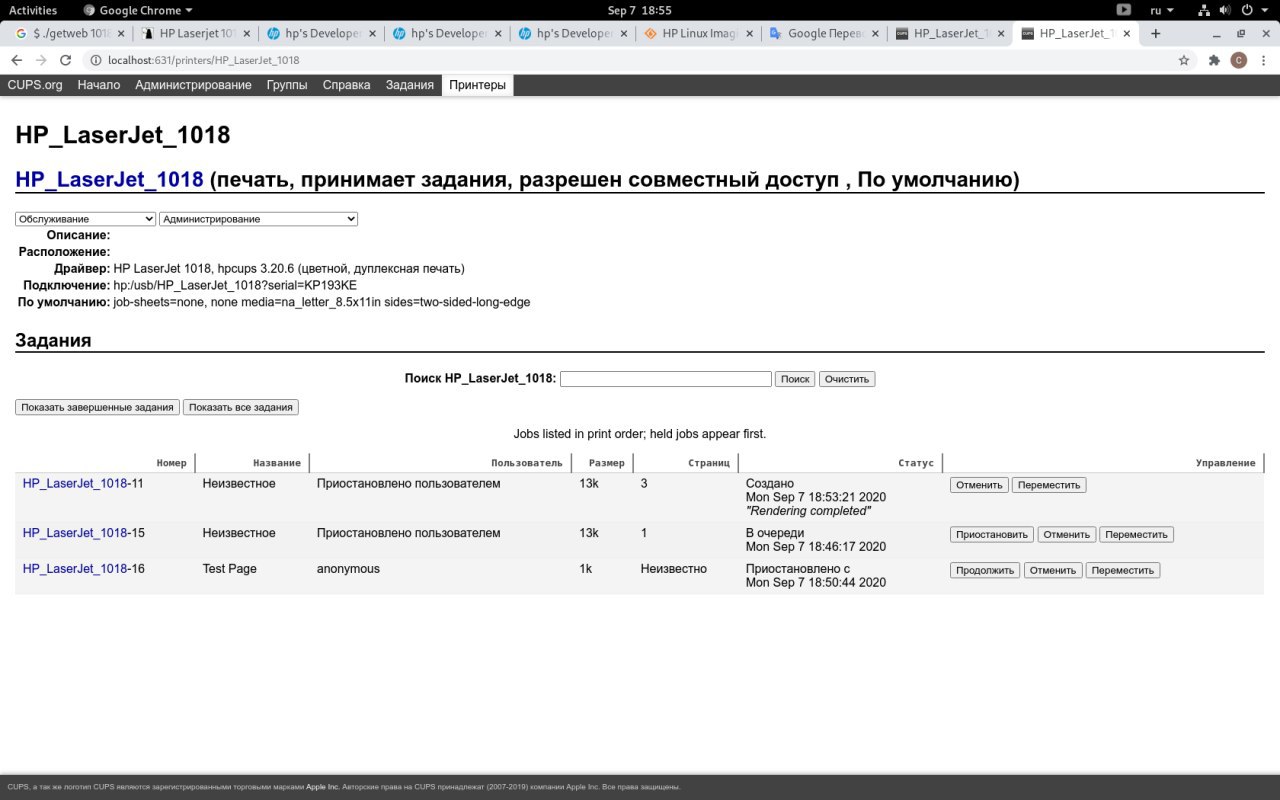Go to the Начало menu item
The image size is (1280, 800).
pos(99,85)
